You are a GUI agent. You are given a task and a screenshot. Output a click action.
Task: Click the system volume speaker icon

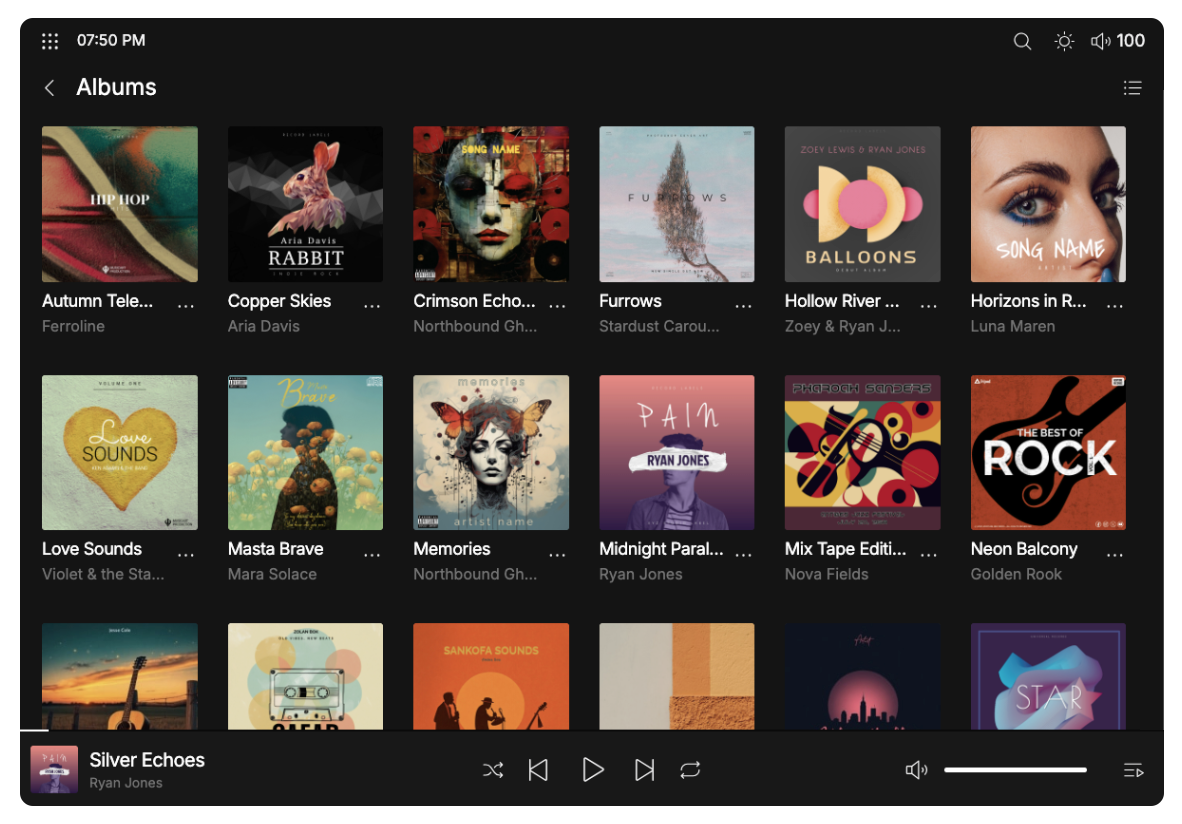[x=1100, y=41]
